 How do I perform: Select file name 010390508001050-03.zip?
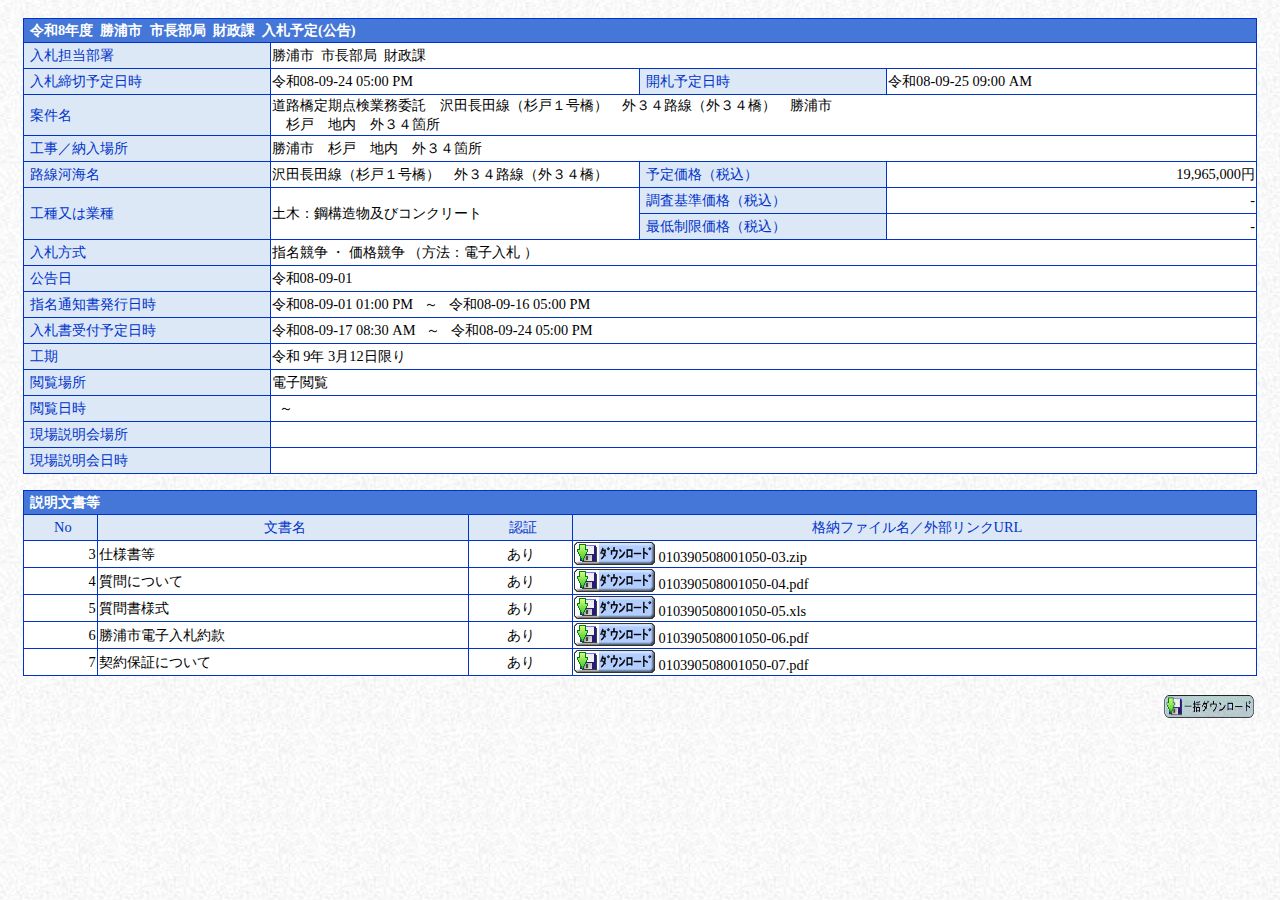coord(732,557)
